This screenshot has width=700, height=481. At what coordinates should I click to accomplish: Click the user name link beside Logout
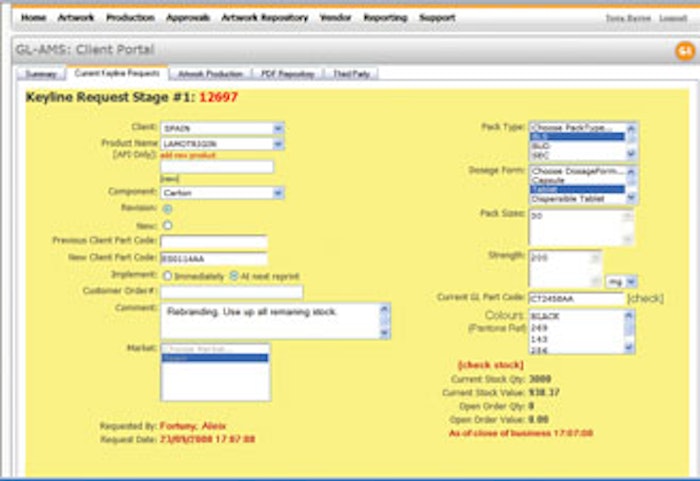coord(628,18)
